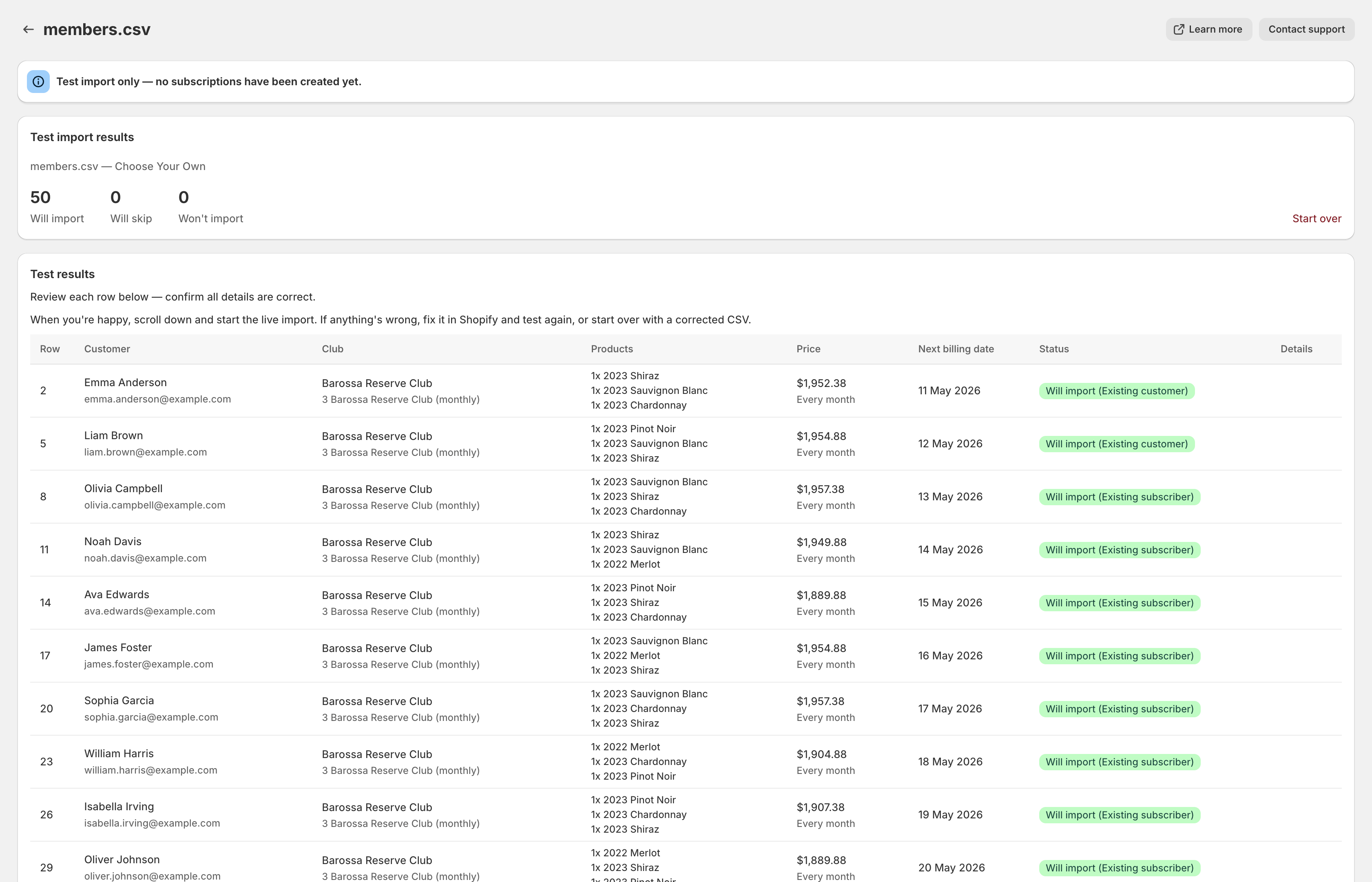This screenshot has height=882, width=1372.
Task: Select customer name Sophia Garcia
Action: click(119, 700)
